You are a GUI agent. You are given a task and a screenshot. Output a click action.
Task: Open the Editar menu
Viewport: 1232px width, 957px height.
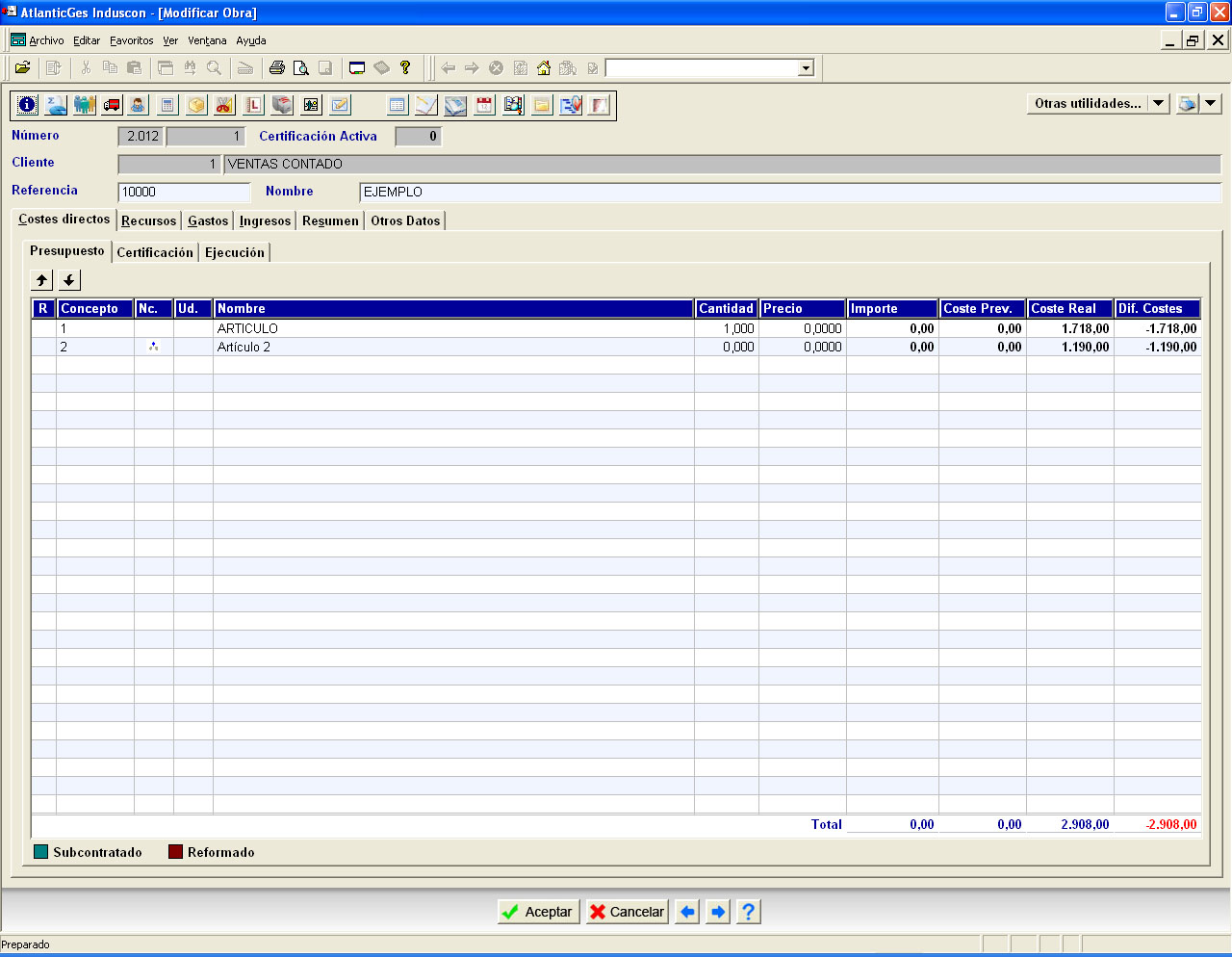tap(87, 40)
